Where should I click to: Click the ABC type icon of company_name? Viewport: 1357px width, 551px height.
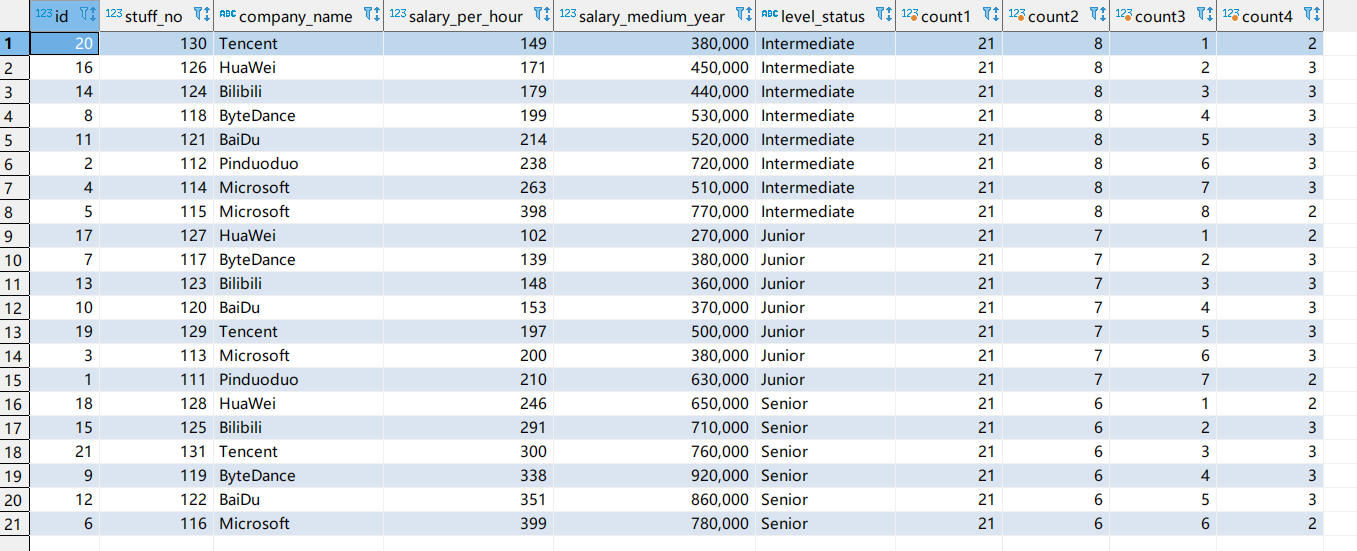(x=227, y=15)
